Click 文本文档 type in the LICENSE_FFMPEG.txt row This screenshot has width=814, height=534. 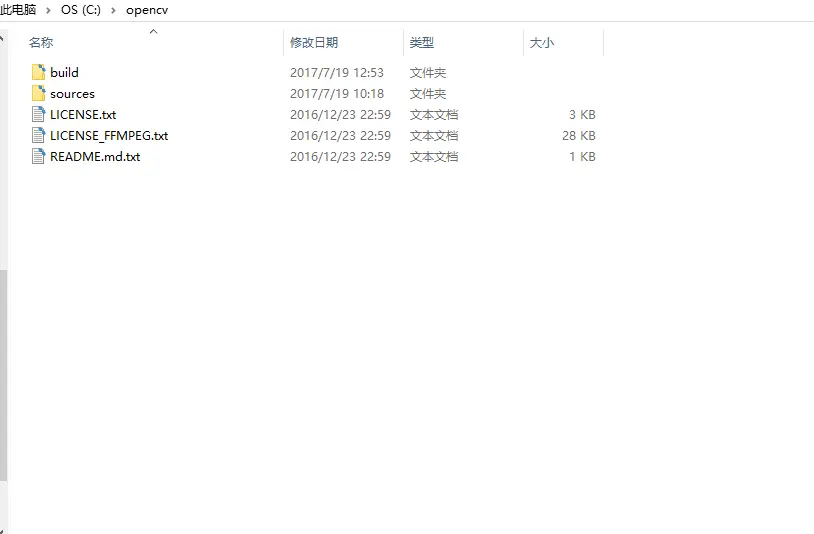click(434, 136)
